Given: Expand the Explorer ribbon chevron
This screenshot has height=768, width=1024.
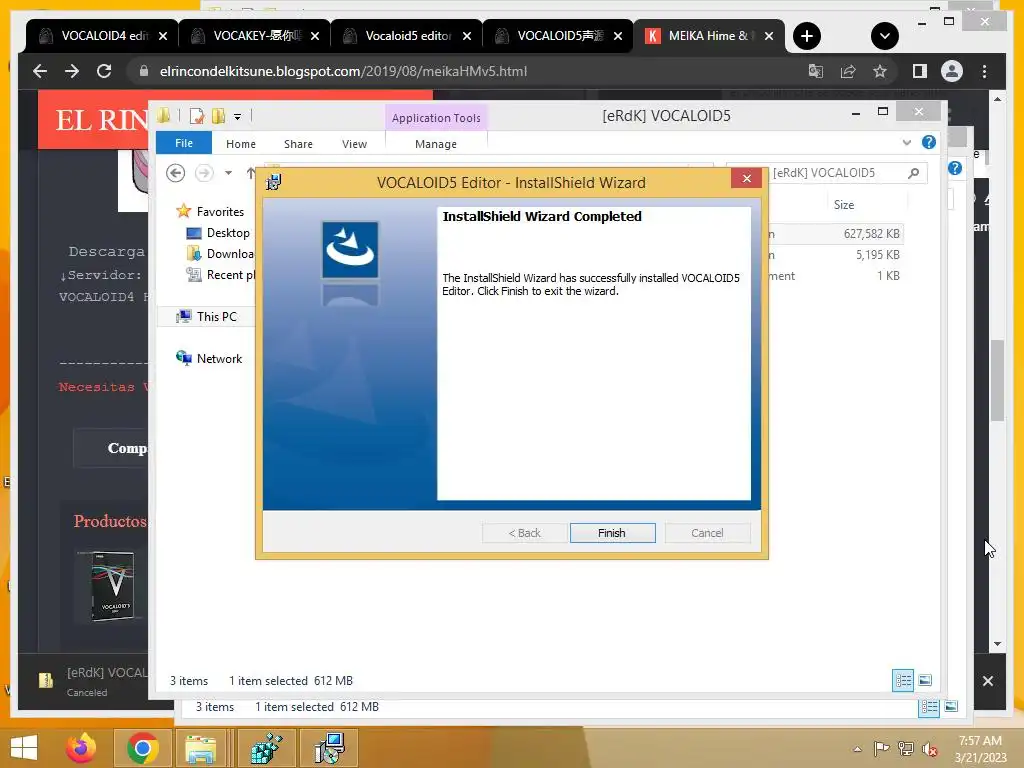Looking at the screenshot, I should pyautogui.click(x=906, y=142).
